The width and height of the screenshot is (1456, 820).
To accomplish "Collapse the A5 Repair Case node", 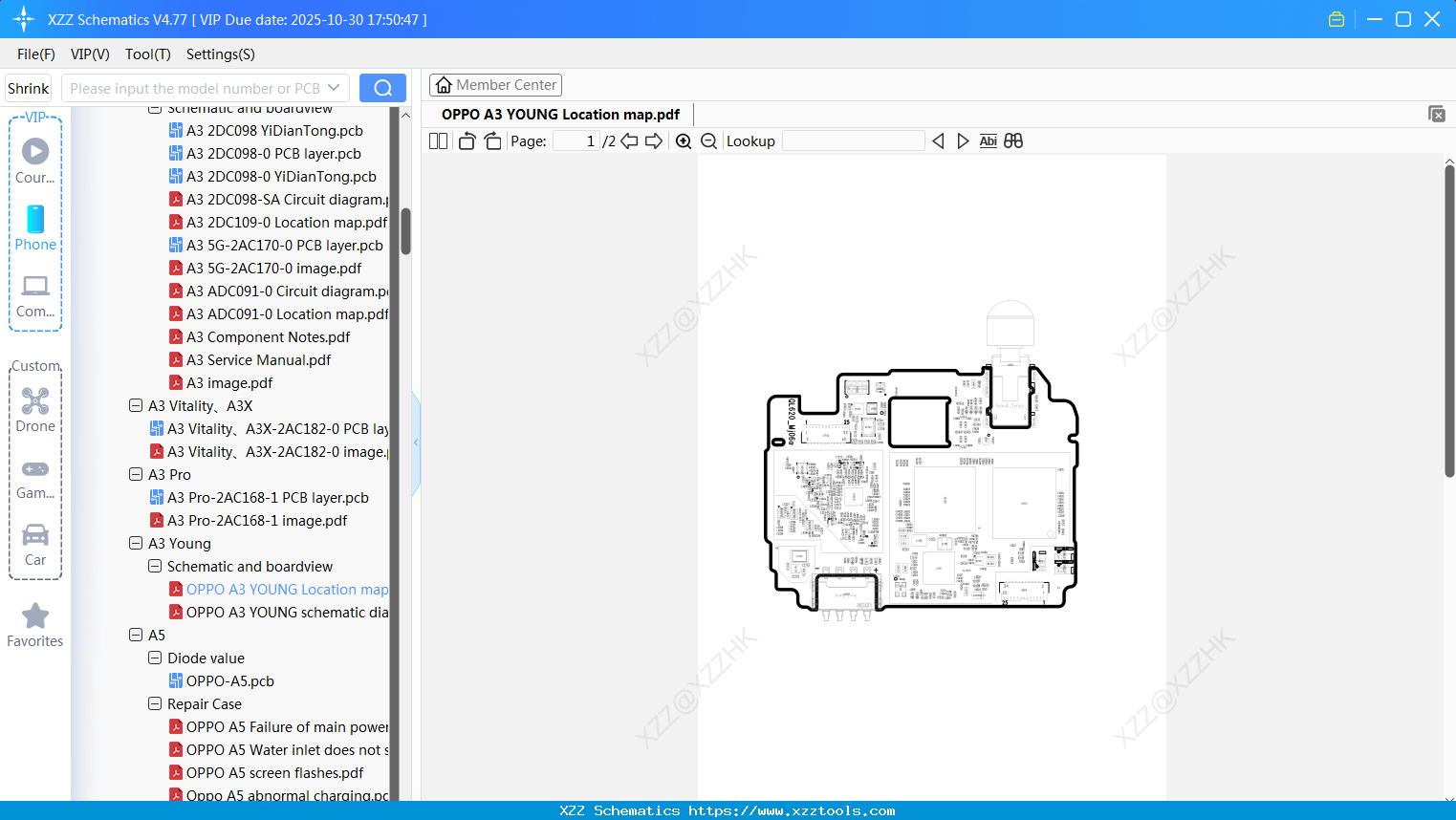I will [x=155, y=703].
